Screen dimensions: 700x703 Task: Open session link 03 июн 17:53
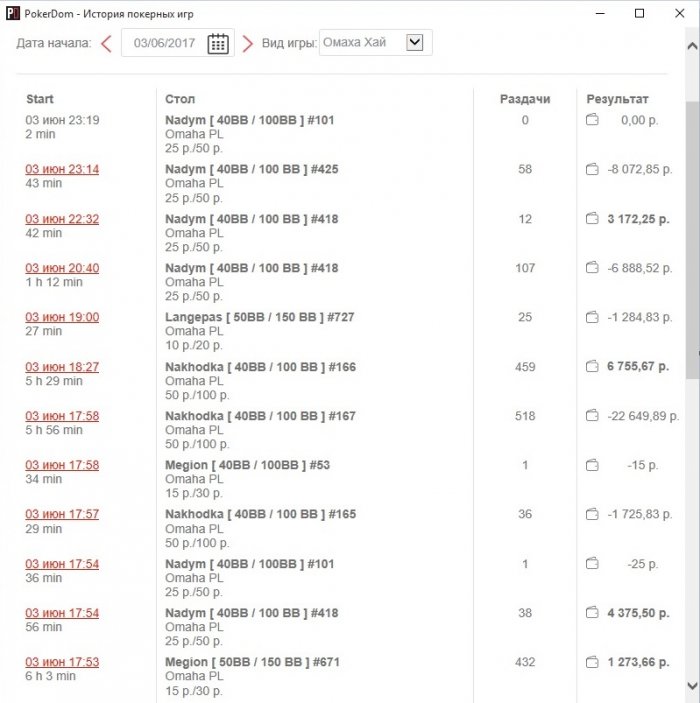(x=62, y=662)
